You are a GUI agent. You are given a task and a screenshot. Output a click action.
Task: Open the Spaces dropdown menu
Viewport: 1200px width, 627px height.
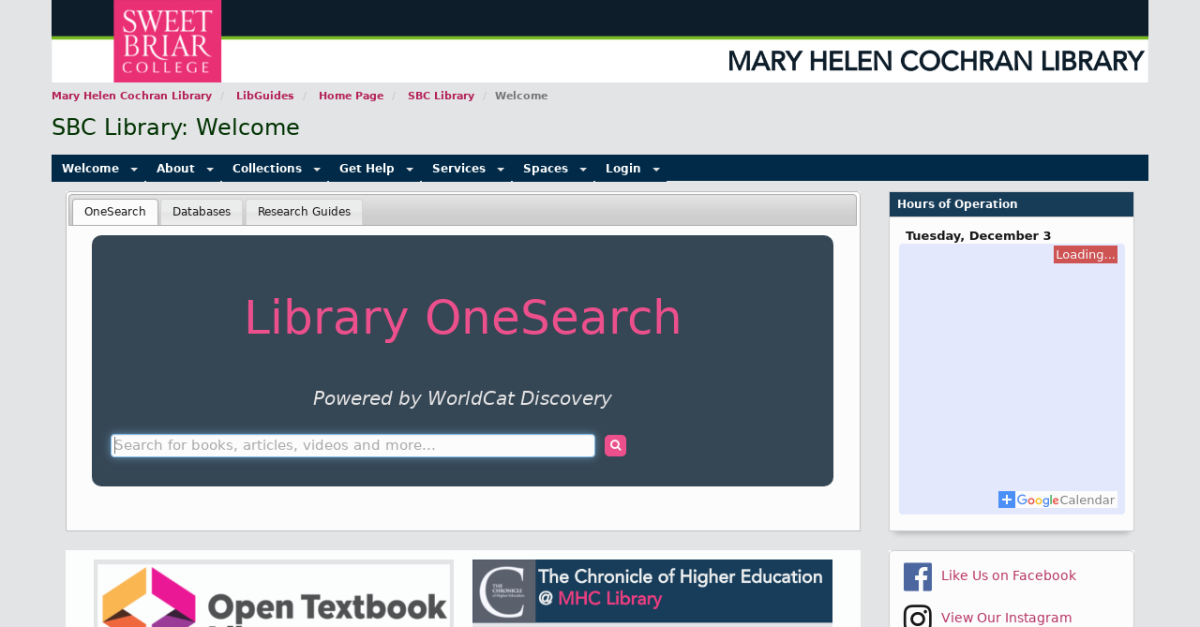point(554,169)
